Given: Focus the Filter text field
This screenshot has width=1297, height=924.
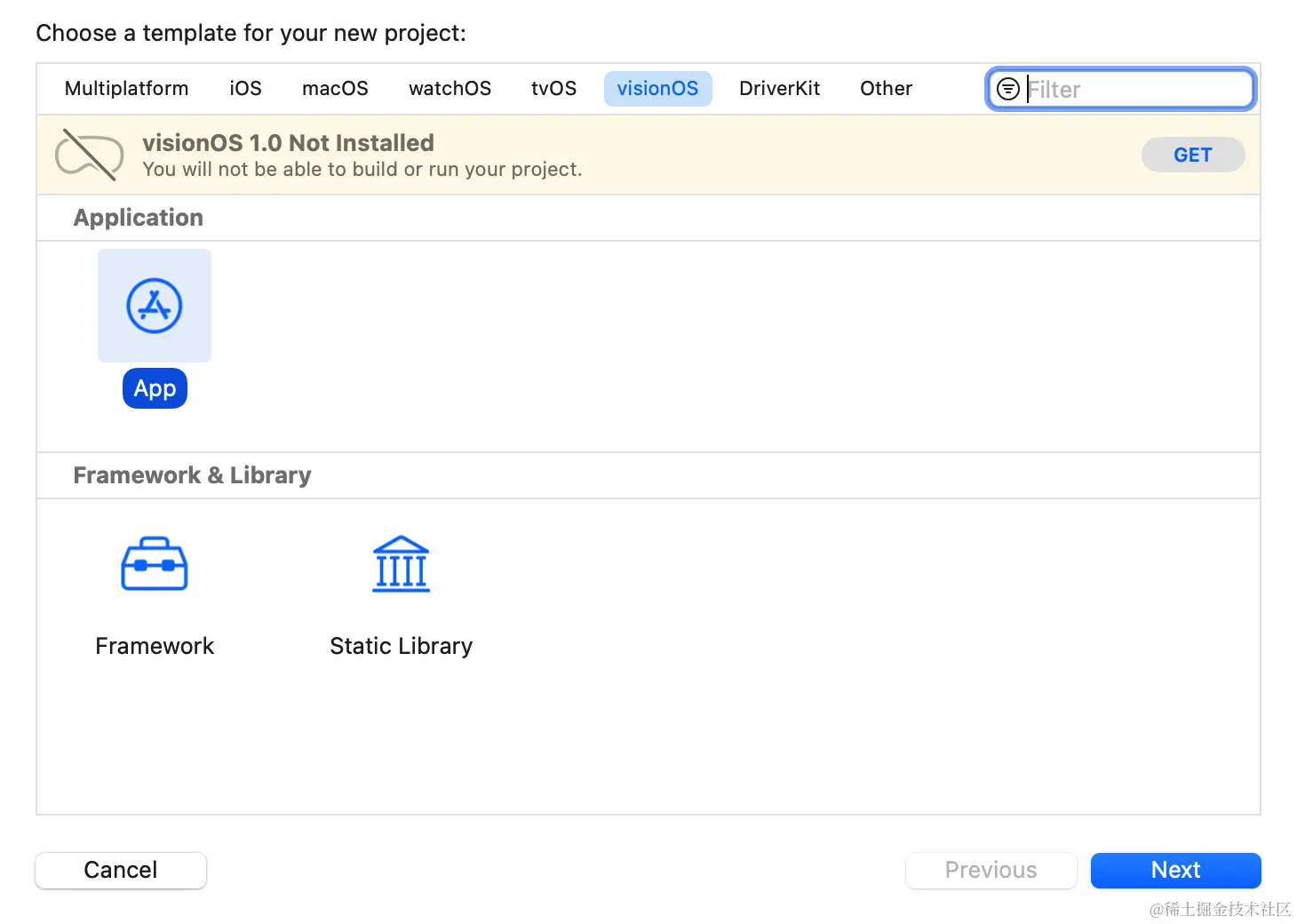Looking at the screenshot, I should tap(1137, 89).
